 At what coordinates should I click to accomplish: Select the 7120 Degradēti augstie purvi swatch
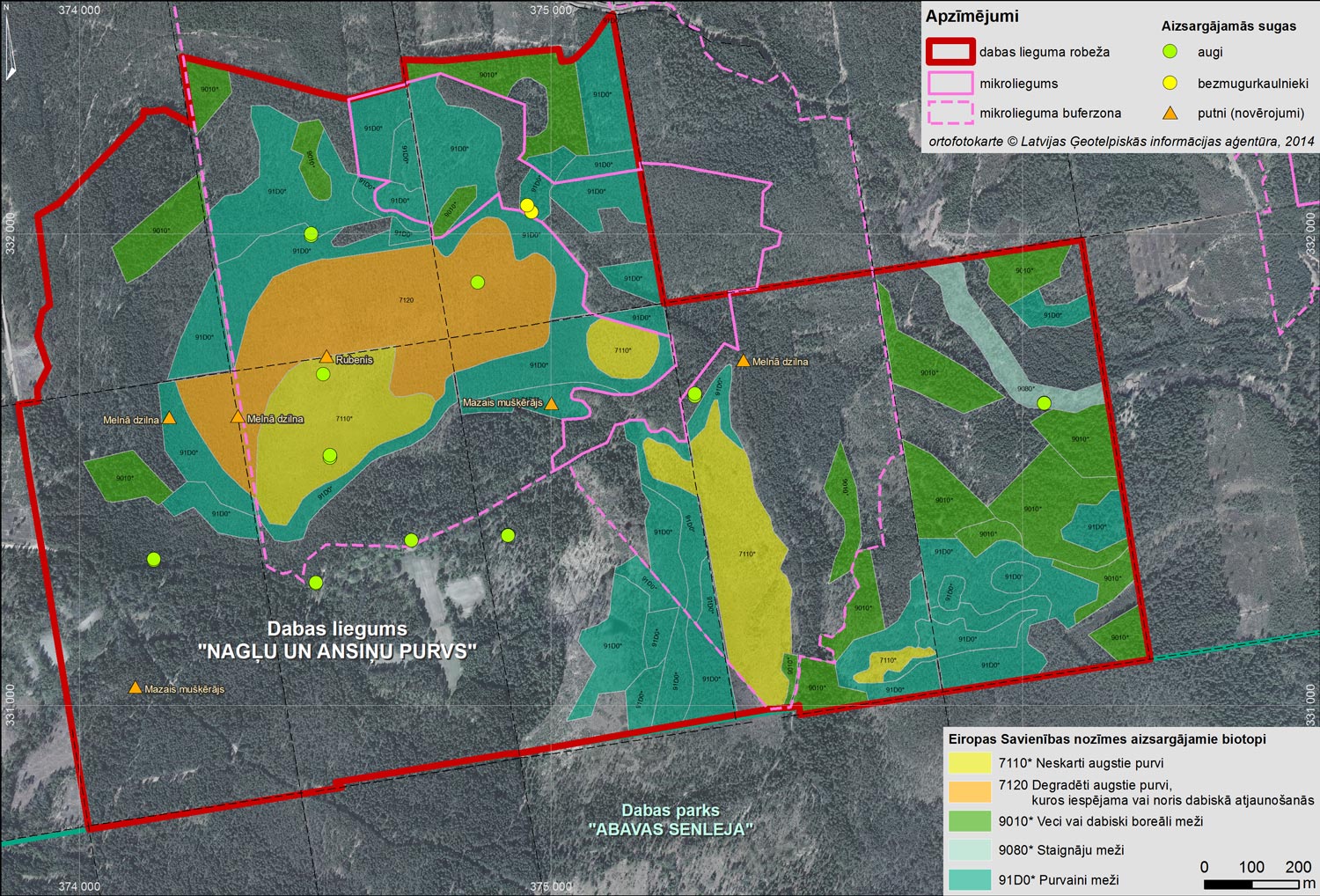(969, 790)
